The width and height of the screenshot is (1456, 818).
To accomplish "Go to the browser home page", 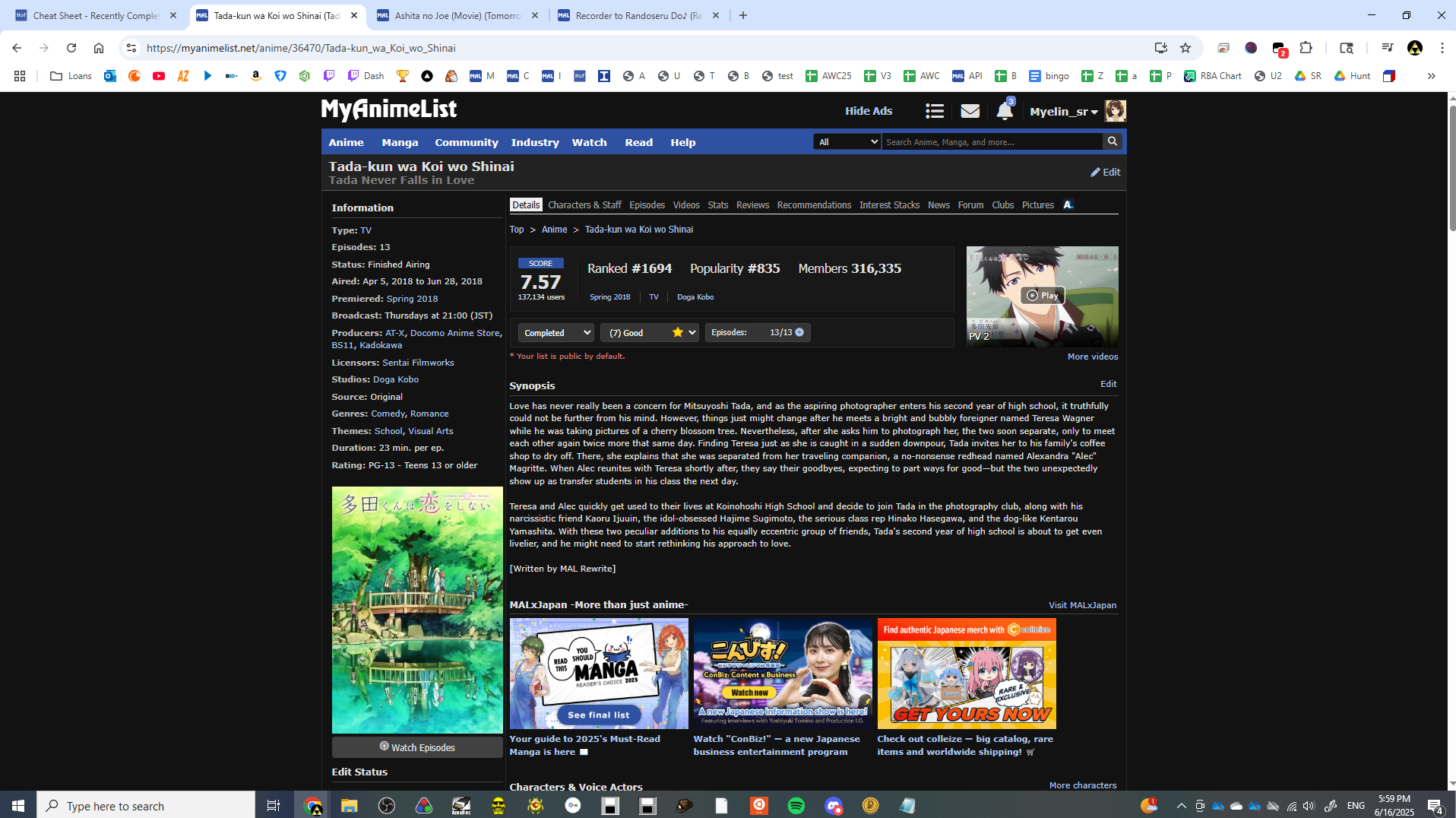I will [x=99, y=48].
